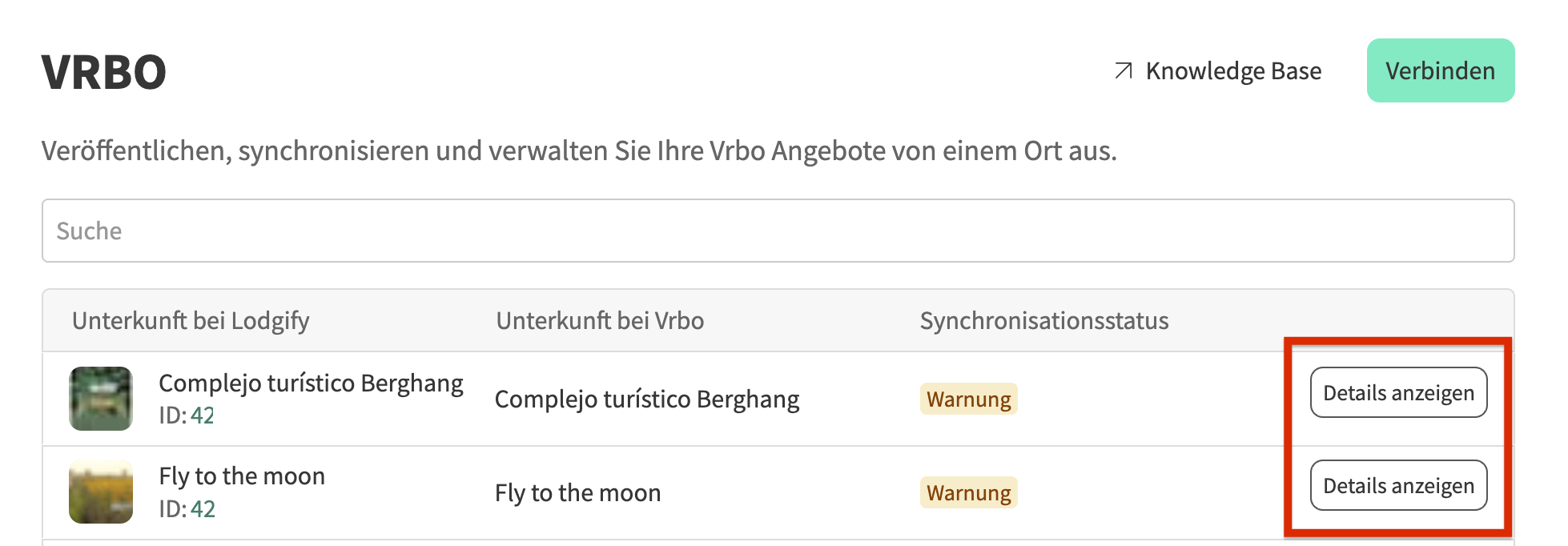
Task: Click the Warnung badge for Fly to the moon
Action: click(968, 493)
